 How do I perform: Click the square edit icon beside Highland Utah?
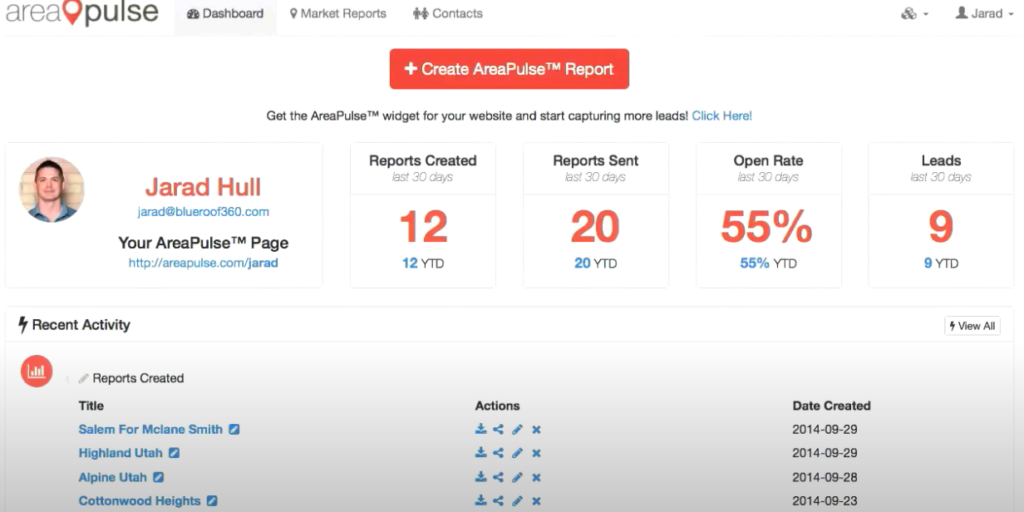[x=174, y=453]
